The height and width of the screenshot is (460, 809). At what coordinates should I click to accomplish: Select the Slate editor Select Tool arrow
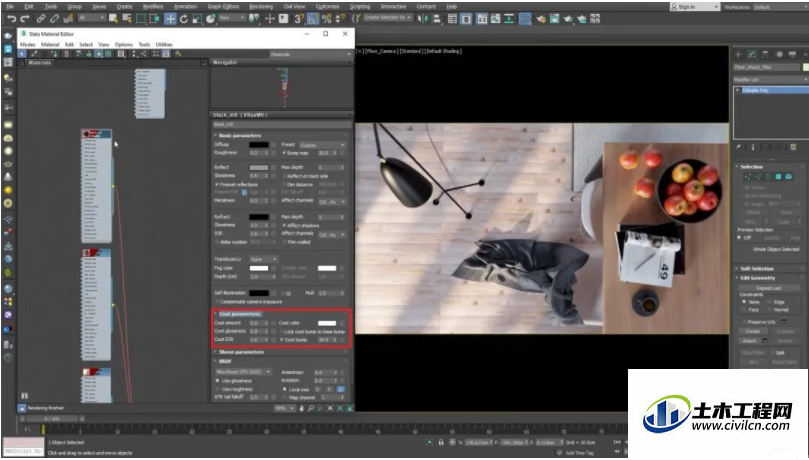(x=22, y=54)
